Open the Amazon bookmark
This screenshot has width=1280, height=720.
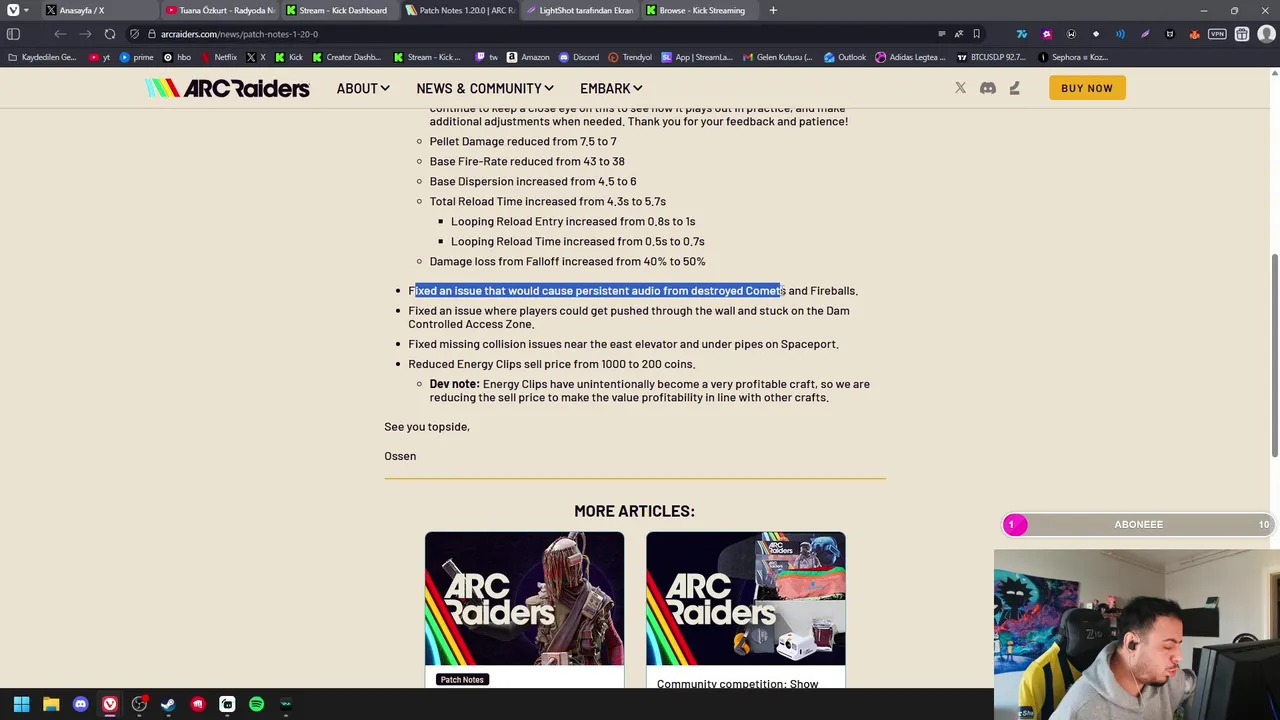528,57
